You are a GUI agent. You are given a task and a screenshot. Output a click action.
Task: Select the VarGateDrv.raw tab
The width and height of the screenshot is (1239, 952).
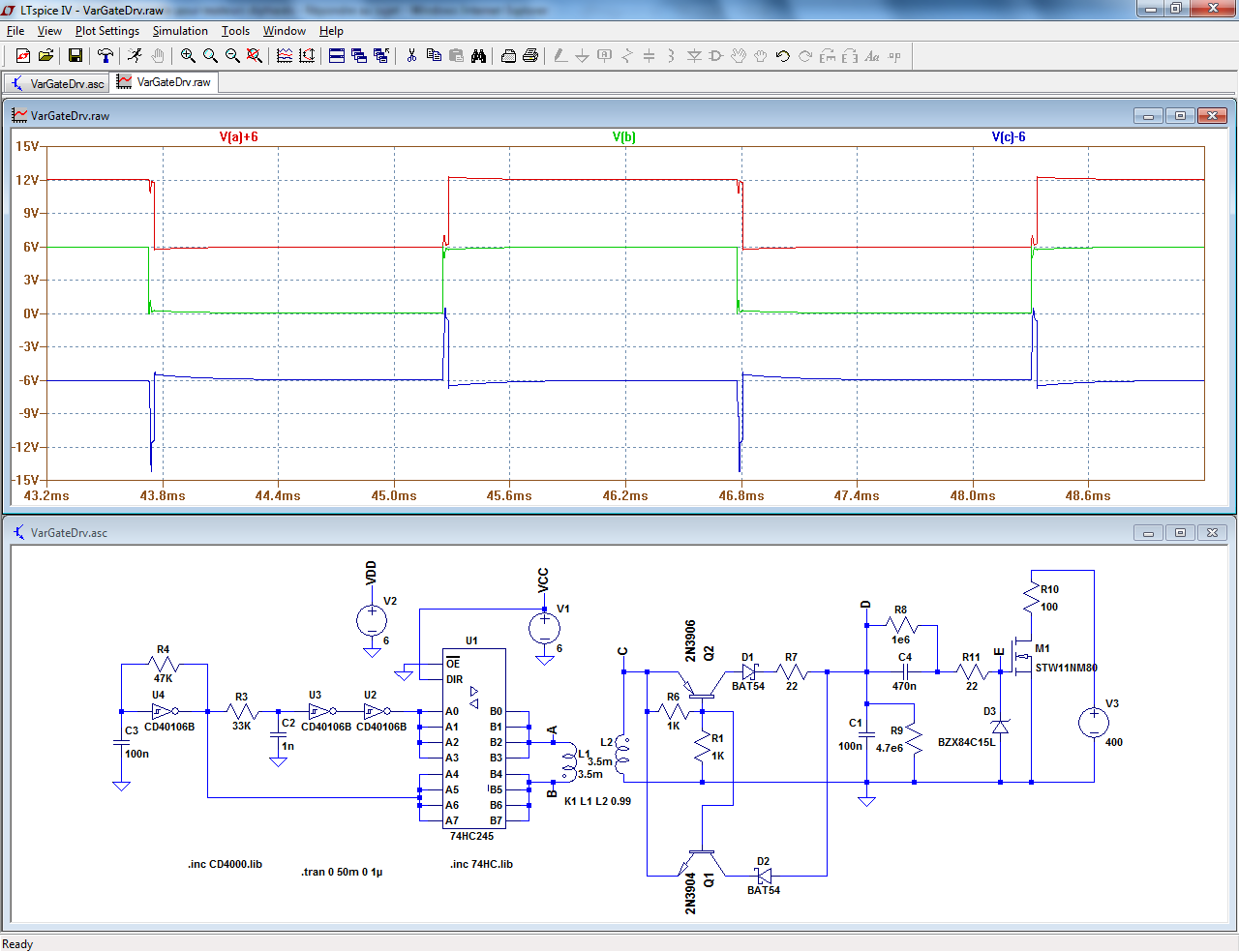(165, 82)
